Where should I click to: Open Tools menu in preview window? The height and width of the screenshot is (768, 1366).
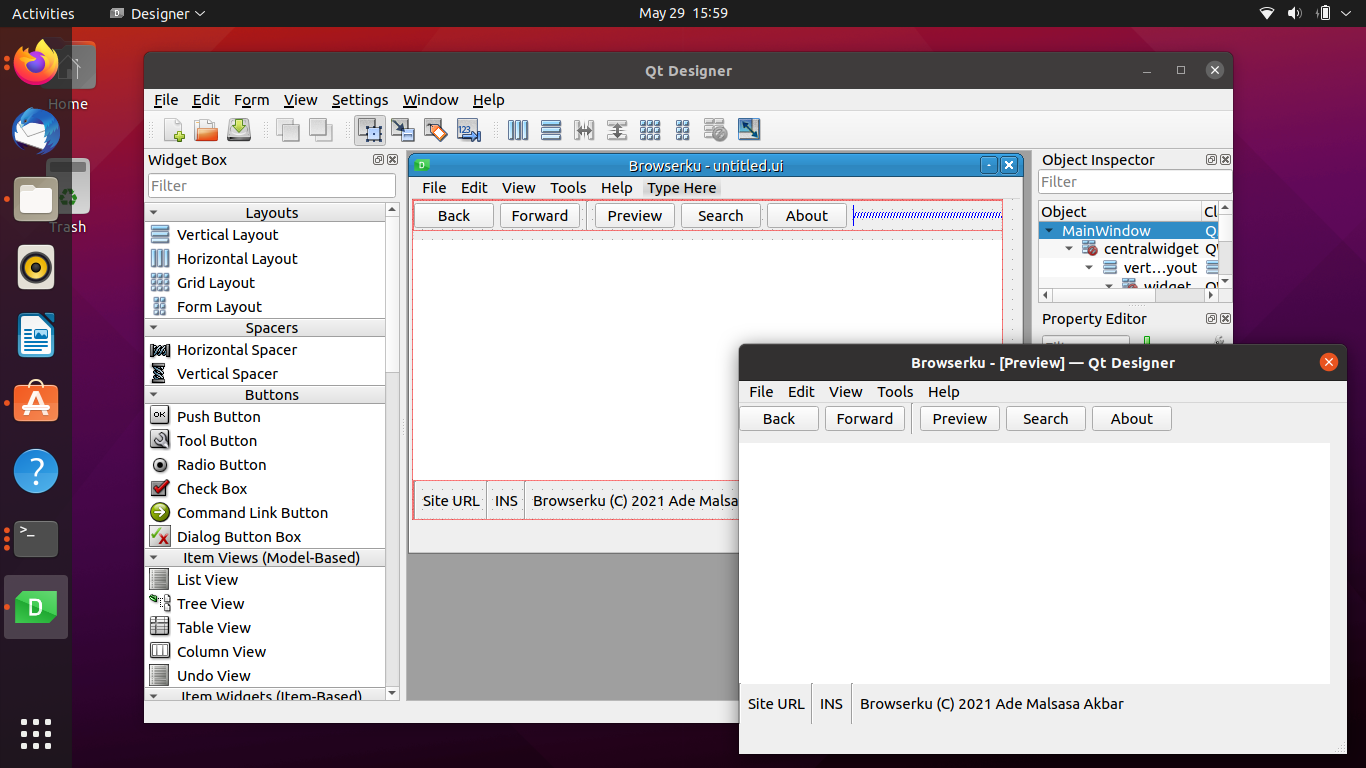pos(895,391)
